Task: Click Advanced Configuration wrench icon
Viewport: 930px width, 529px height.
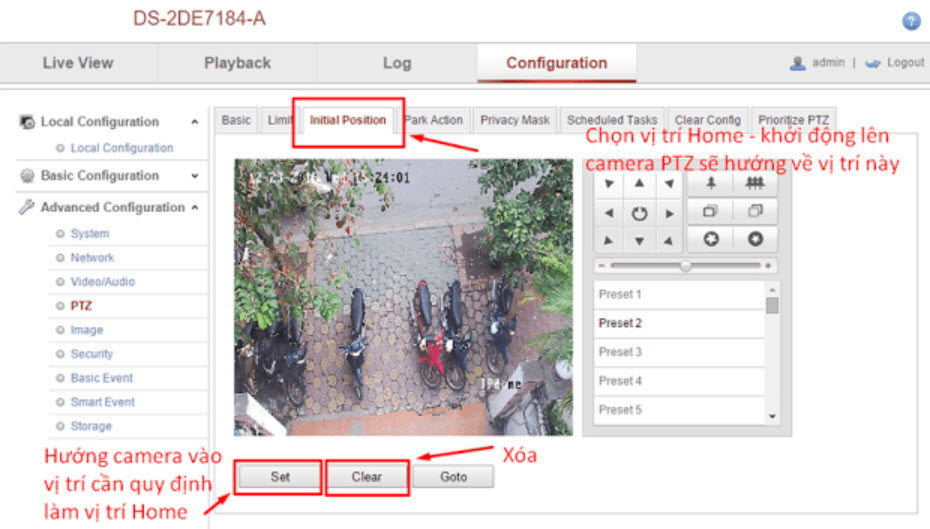Action: click(27, 207)
